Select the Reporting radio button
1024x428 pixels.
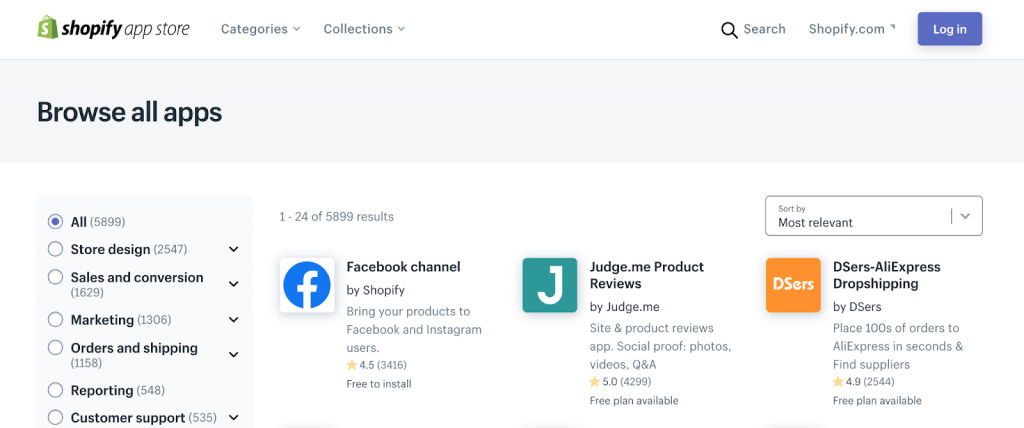pos(56,390)
